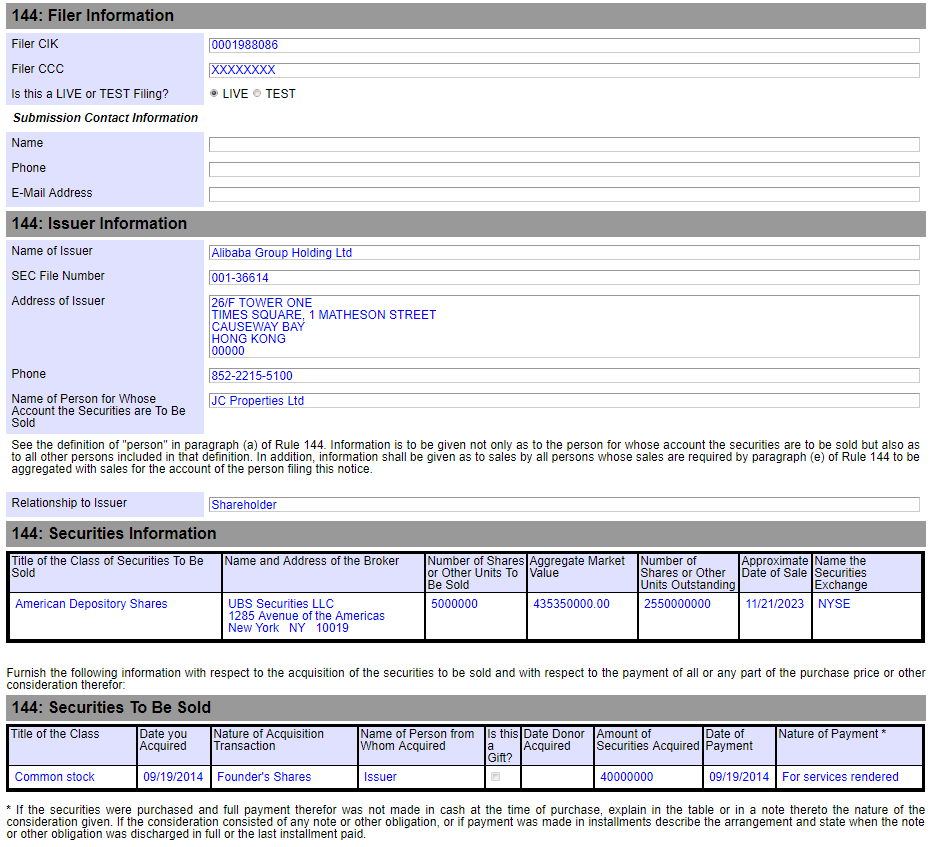Viewport: 930px width, 847px height.
Task: Click the '144: Filer Information' section header
Action: point(466,16)
